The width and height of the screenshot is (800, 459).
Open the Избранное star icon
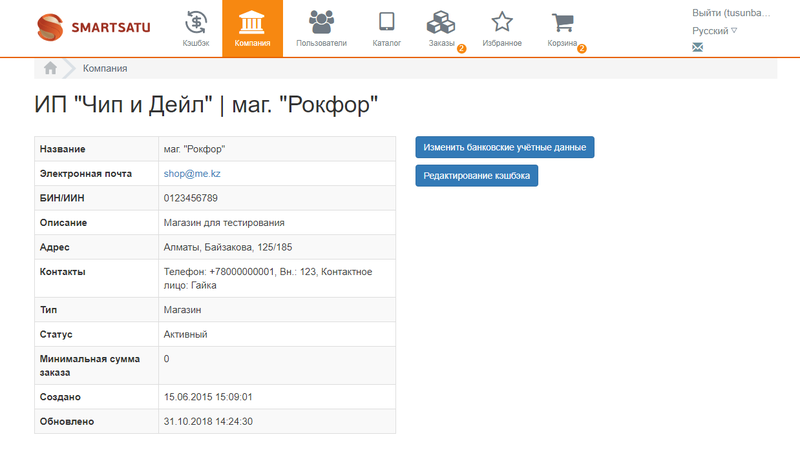tap(502, 22)
